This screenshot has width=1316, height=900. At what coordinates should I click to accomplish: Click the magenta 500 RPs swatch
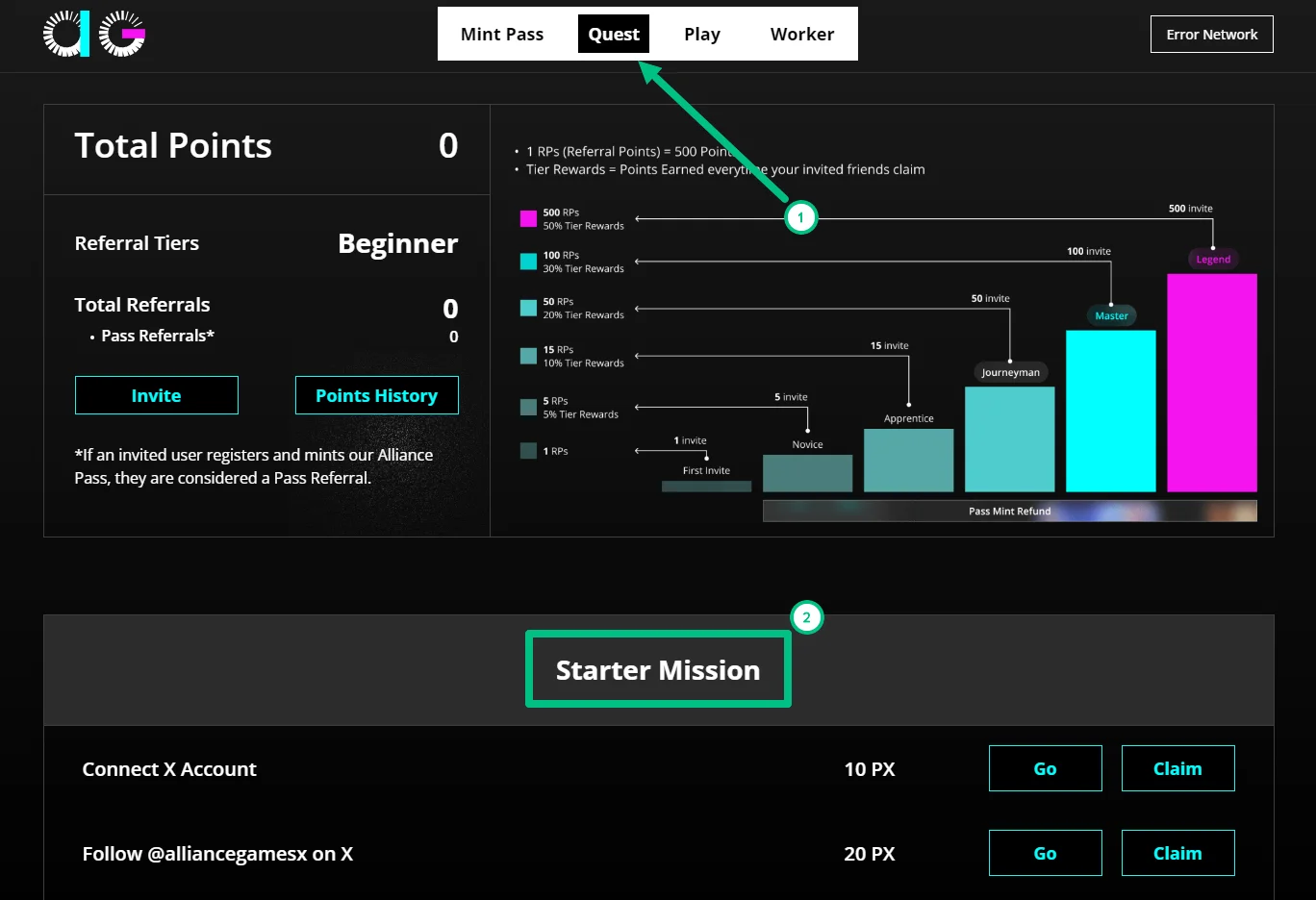[528, 218]
